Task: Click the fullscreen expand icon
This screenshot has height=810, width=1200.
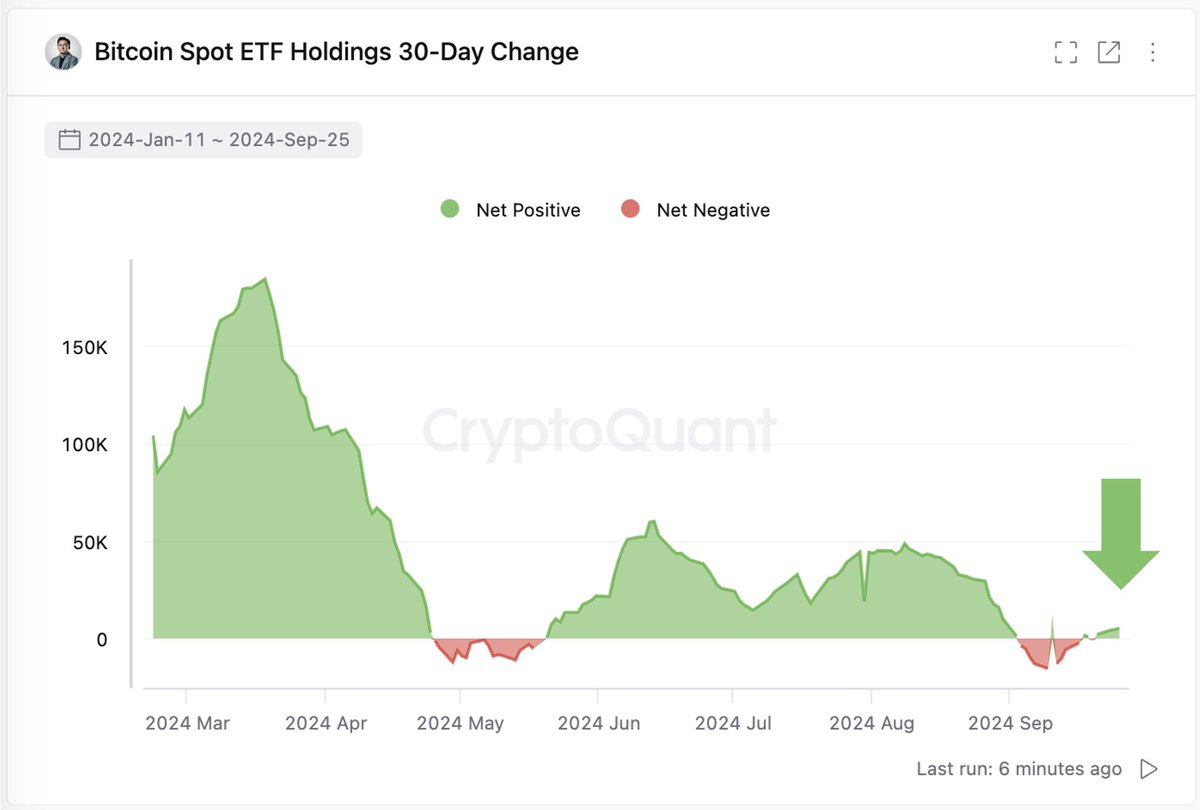Action: [1066, 53]
